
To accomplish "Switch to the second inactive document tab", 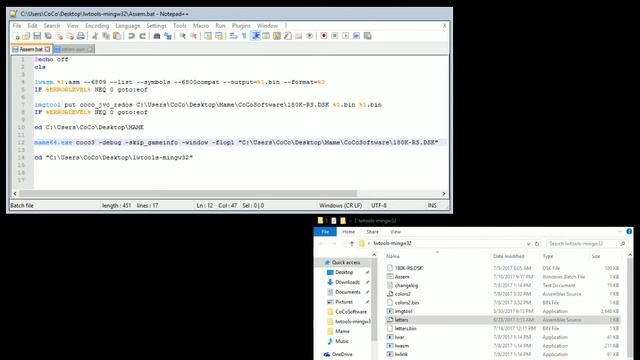I will click(x=73, y=49).
